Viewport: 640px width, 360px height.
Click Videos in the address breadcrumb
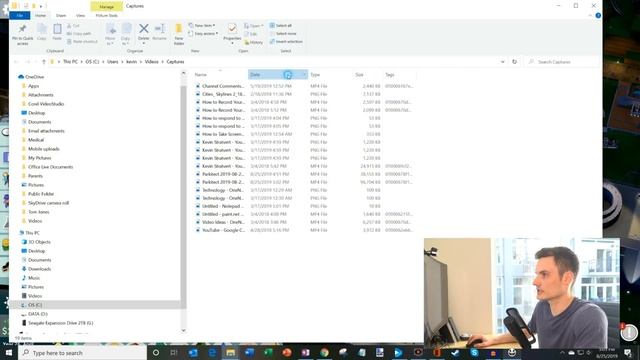[x=151, y=62]
